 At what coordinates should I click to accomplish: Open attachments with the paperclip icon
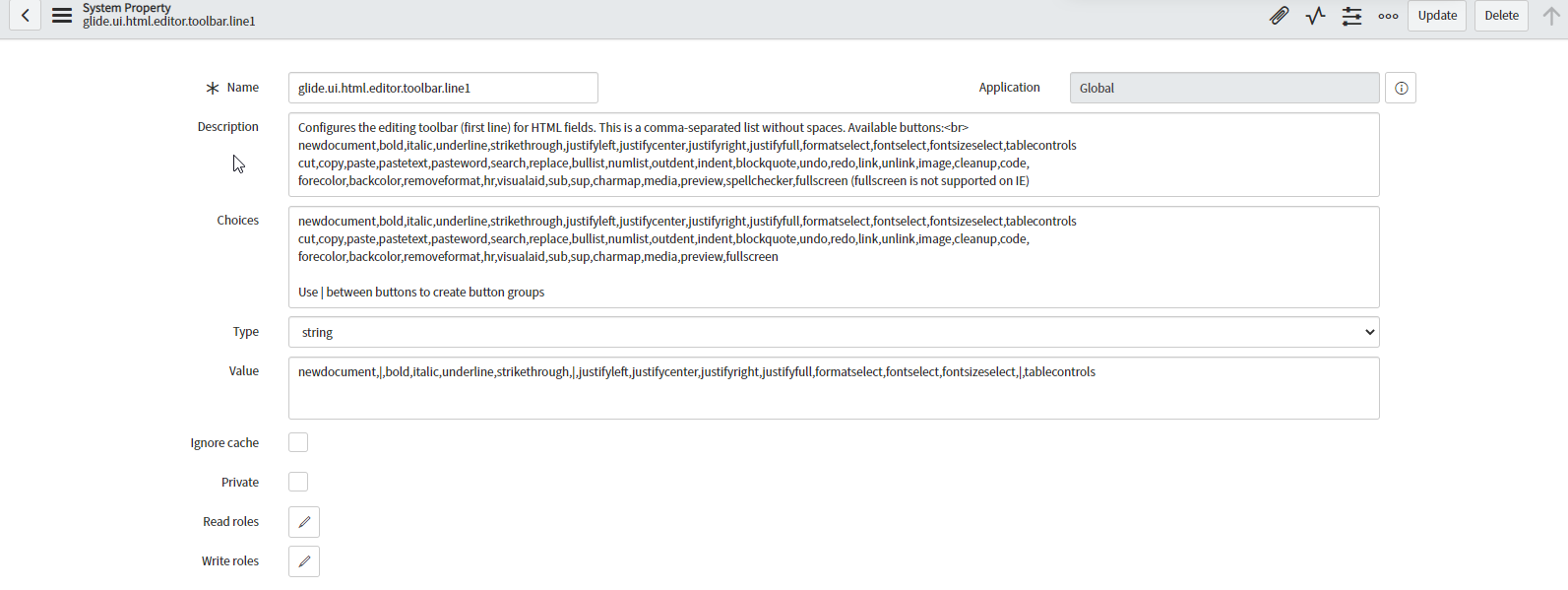(x=1279, y=16)
